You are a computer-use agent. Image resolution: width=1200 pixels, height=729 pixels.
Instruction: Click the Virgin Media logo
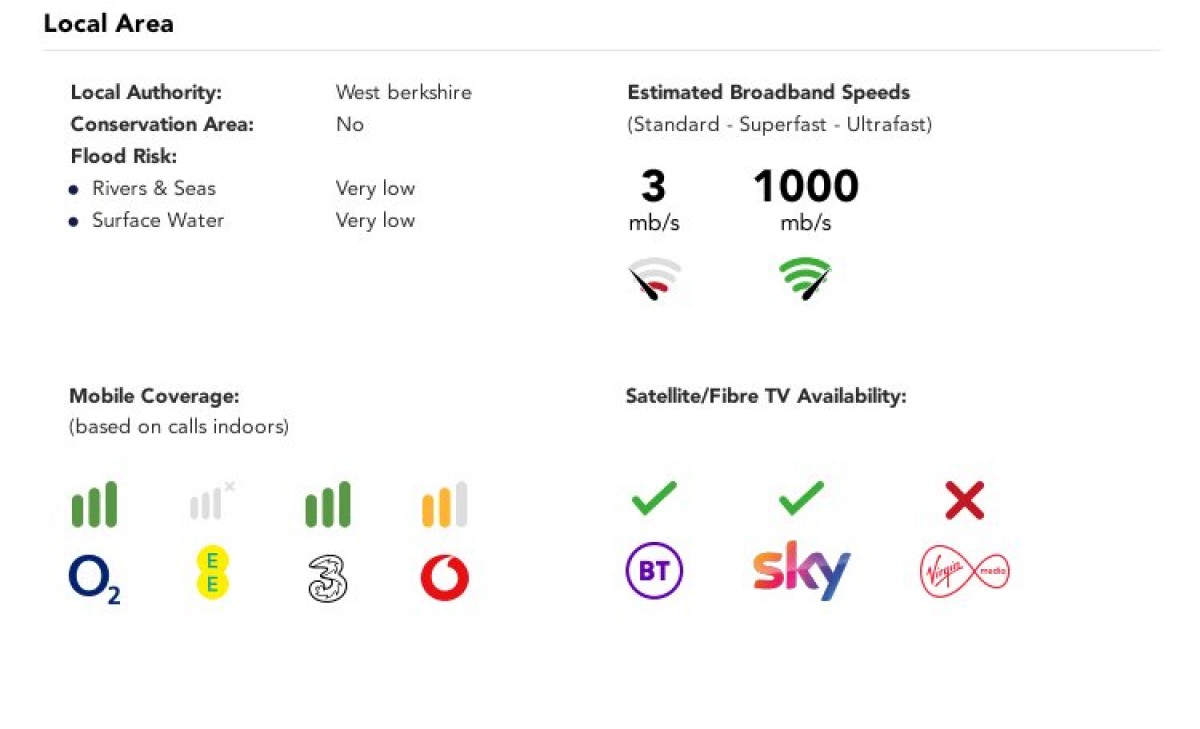[x=964, y=573]
